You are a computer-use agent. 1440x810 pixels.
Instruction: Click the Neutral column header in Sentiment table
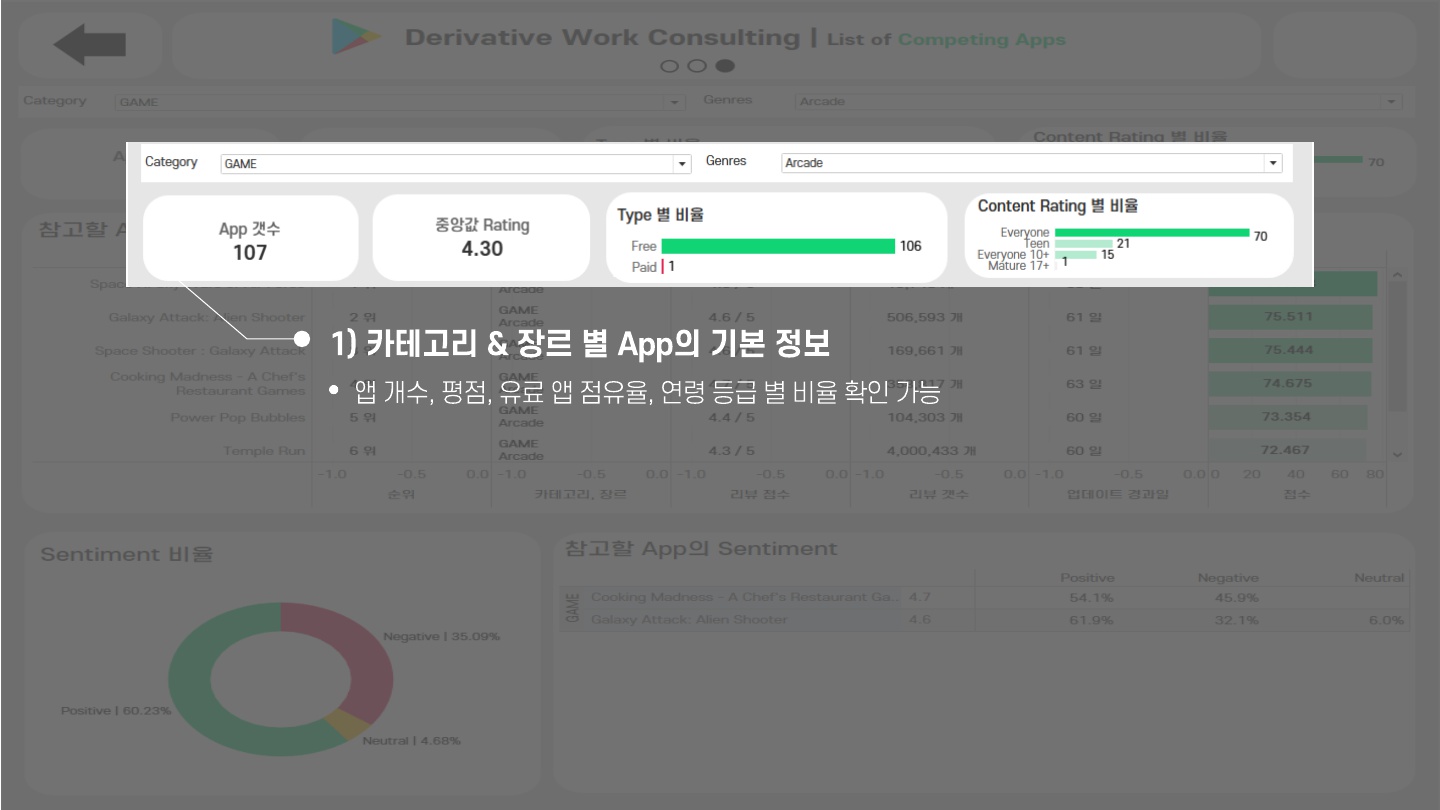pyautogui.click(x=1379, y=578)
